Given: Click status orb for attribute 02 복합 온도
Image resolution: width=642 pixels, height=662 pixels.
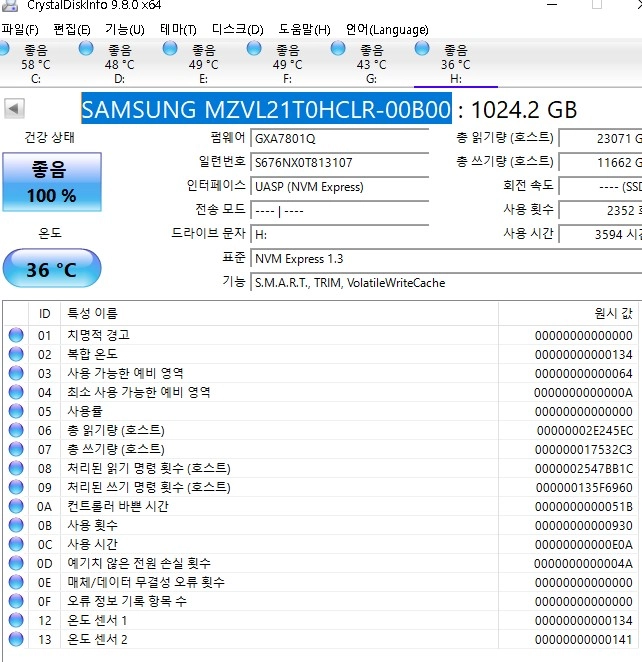Looking at the screenshot, I should [x=16, y=354].
